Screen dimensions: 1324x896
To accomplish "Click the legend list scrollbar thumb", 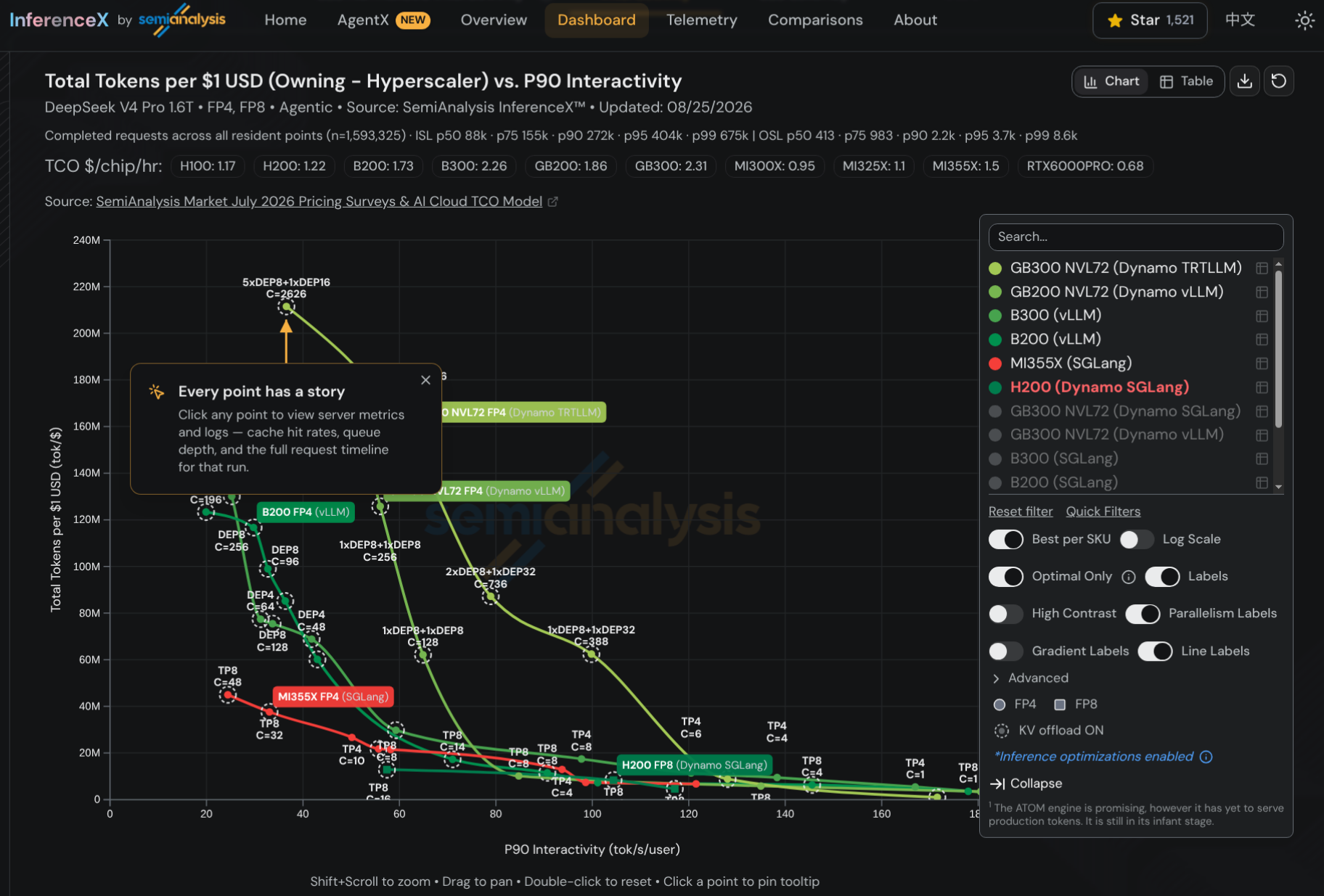I will click(1278, 348).
